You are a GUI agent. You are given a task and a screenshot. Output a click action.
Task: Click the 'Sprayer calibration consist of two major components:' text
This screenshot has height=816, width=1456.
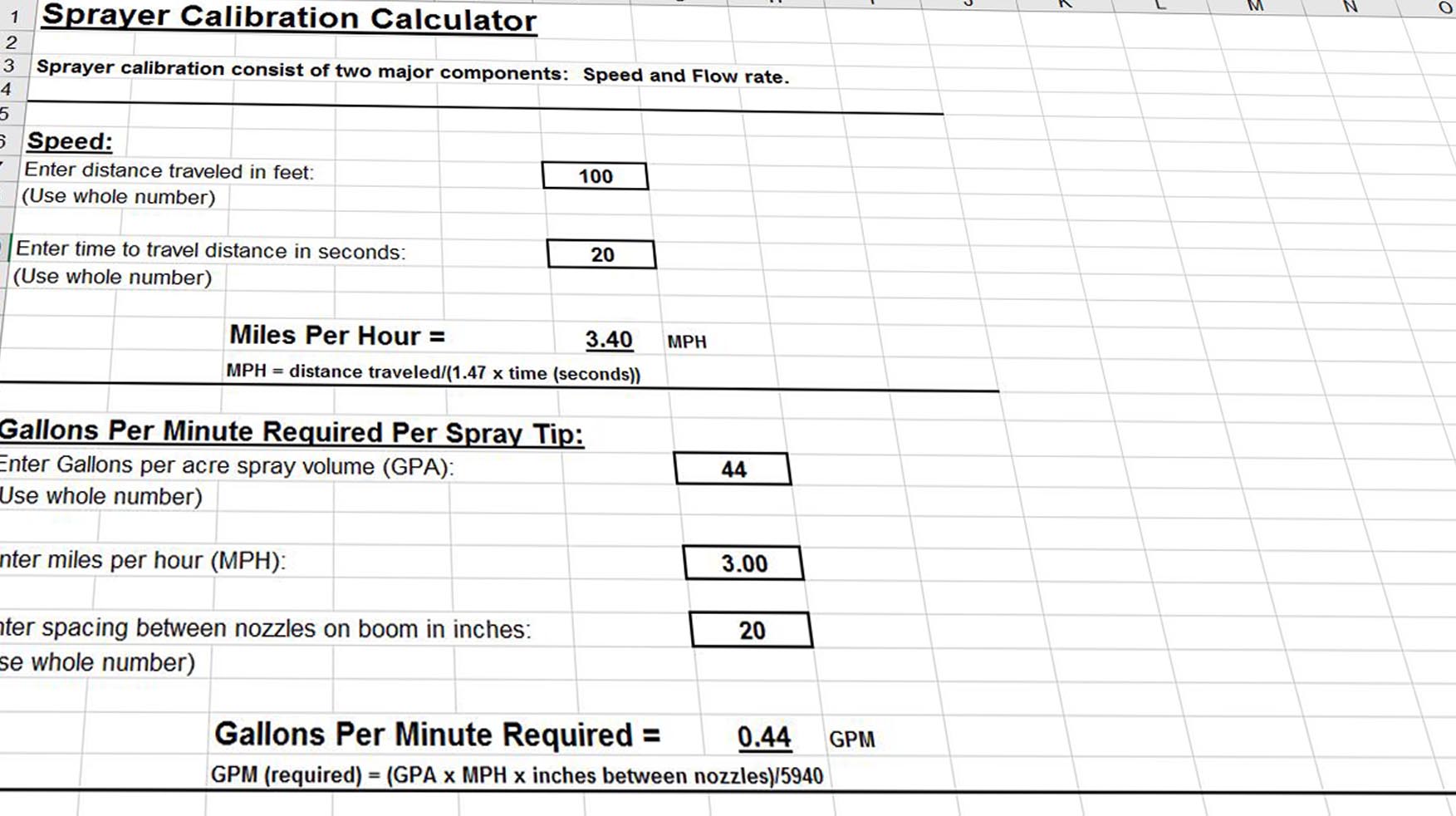(302, 70)
